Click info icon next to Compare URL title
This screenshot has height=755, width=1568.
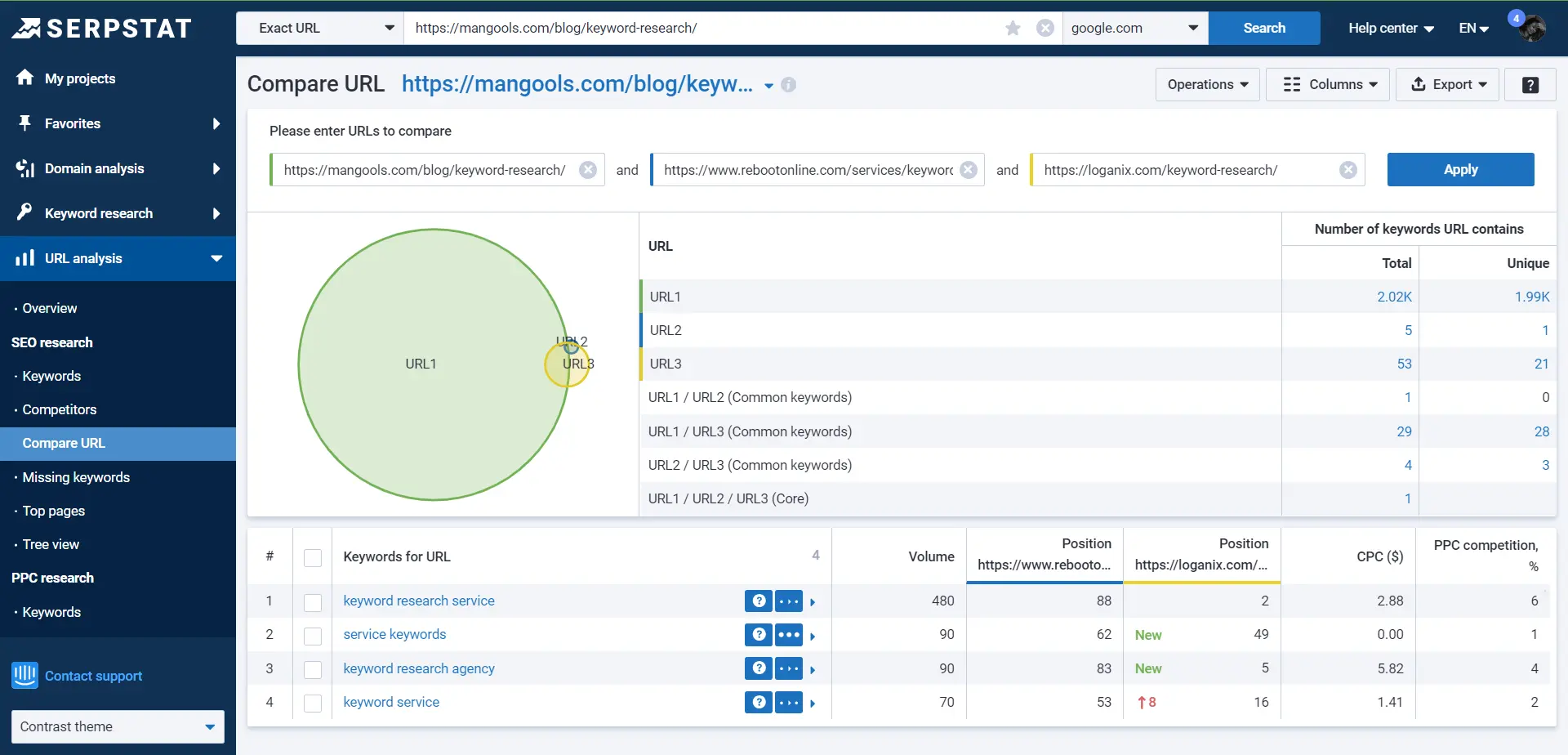788,85
